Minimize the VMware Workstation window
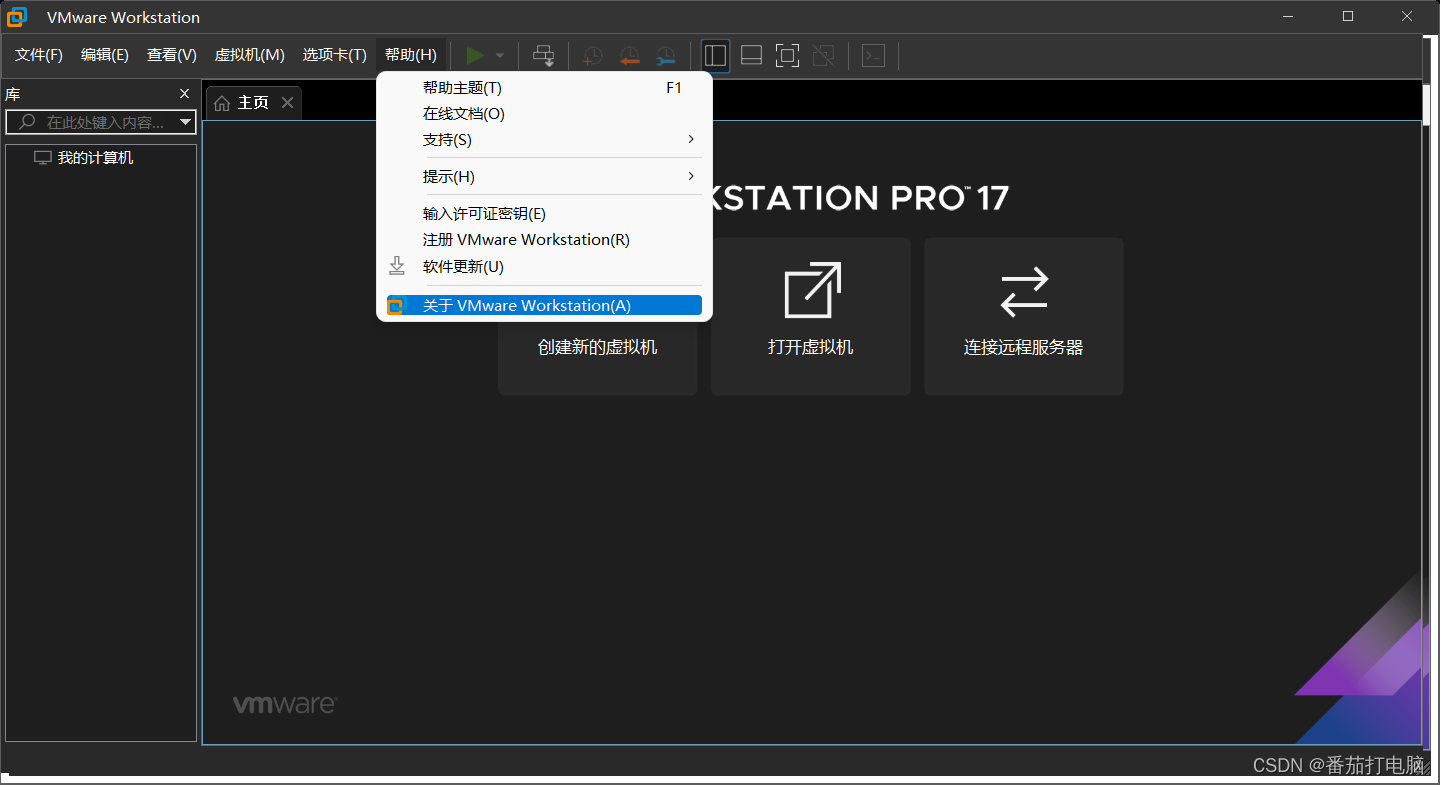 [x=1290, y=16]
